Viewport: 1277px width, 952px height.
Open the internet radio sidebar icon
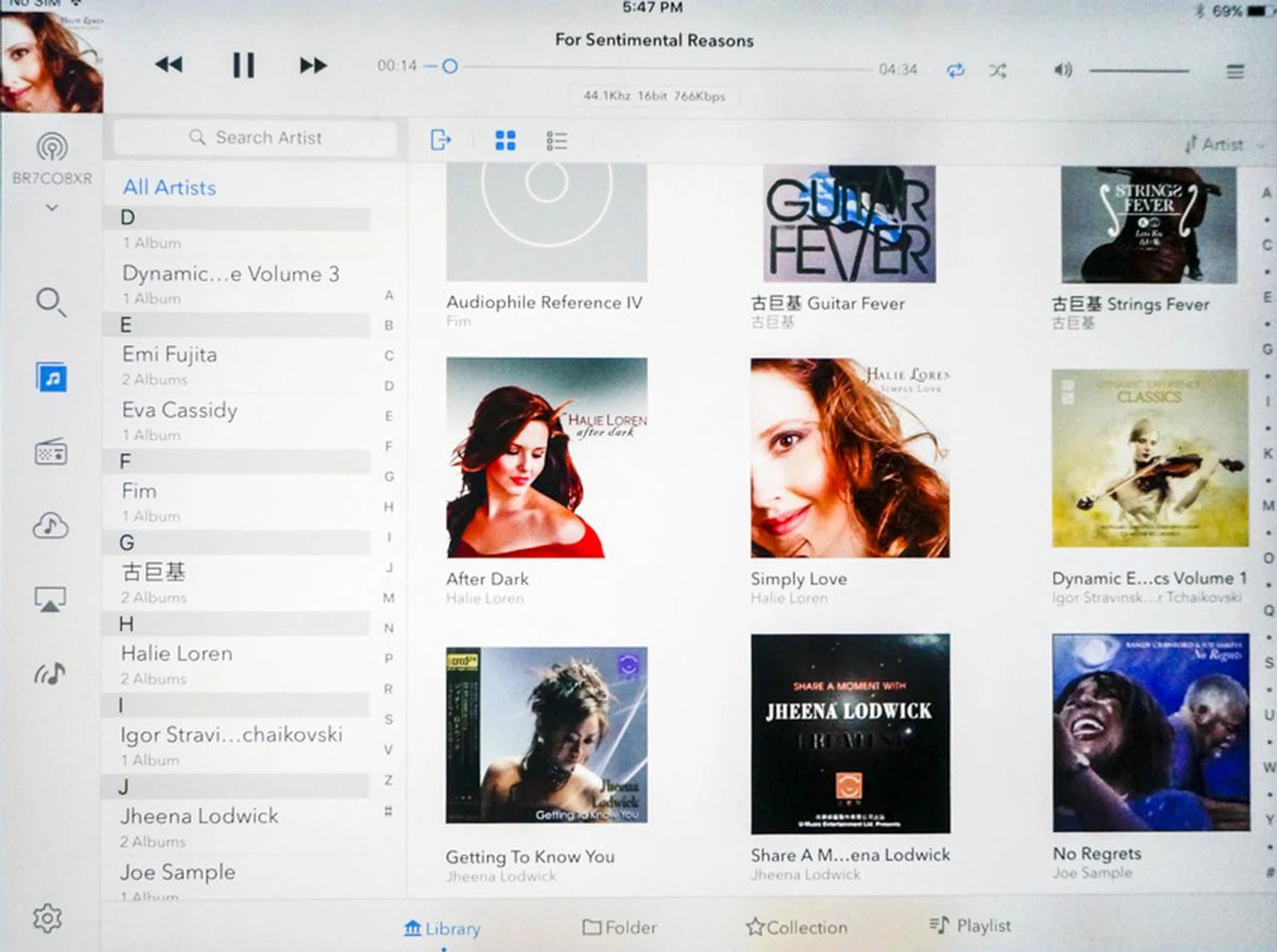coord(51,453)
